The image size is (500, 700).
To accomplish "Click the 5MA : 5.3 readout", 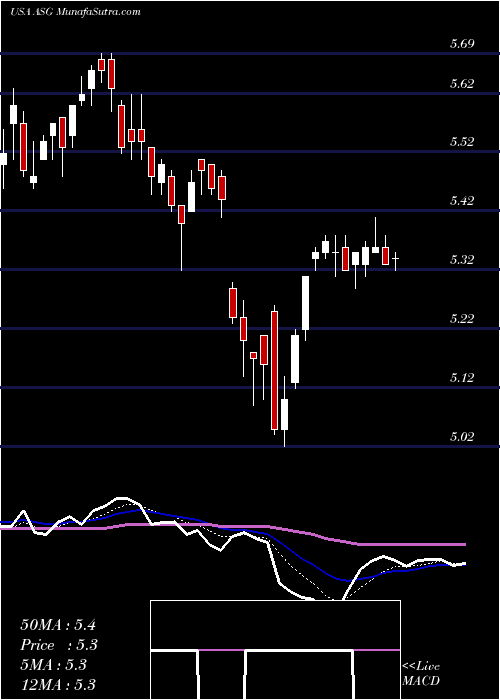I will click(x=53, y=665).
